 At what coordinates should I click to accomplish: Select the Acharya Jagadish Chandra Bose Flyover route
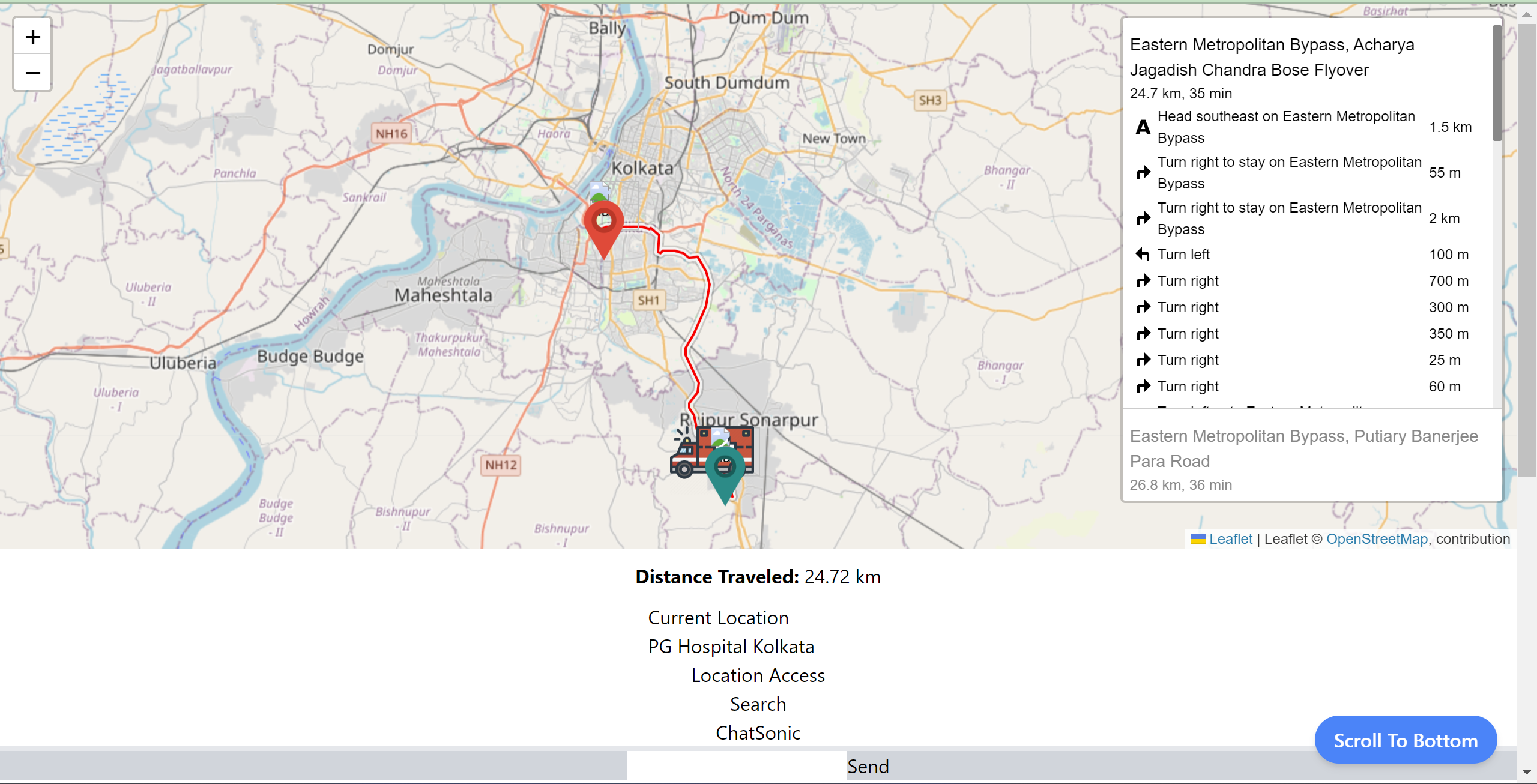[1272, 58]
